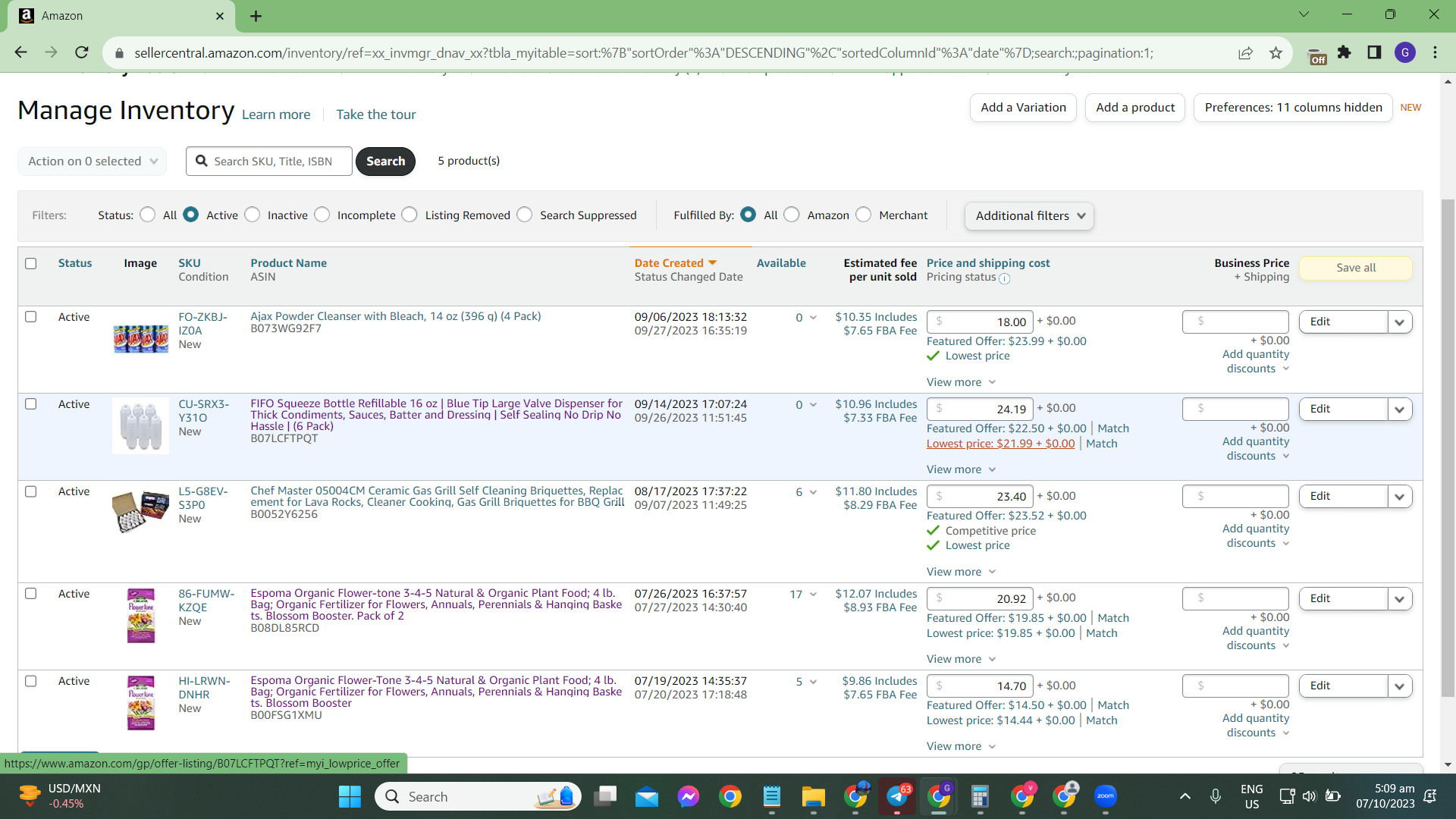Open Task View on the taskbar
The image size is (1456, 819).
tap(606, 796)
